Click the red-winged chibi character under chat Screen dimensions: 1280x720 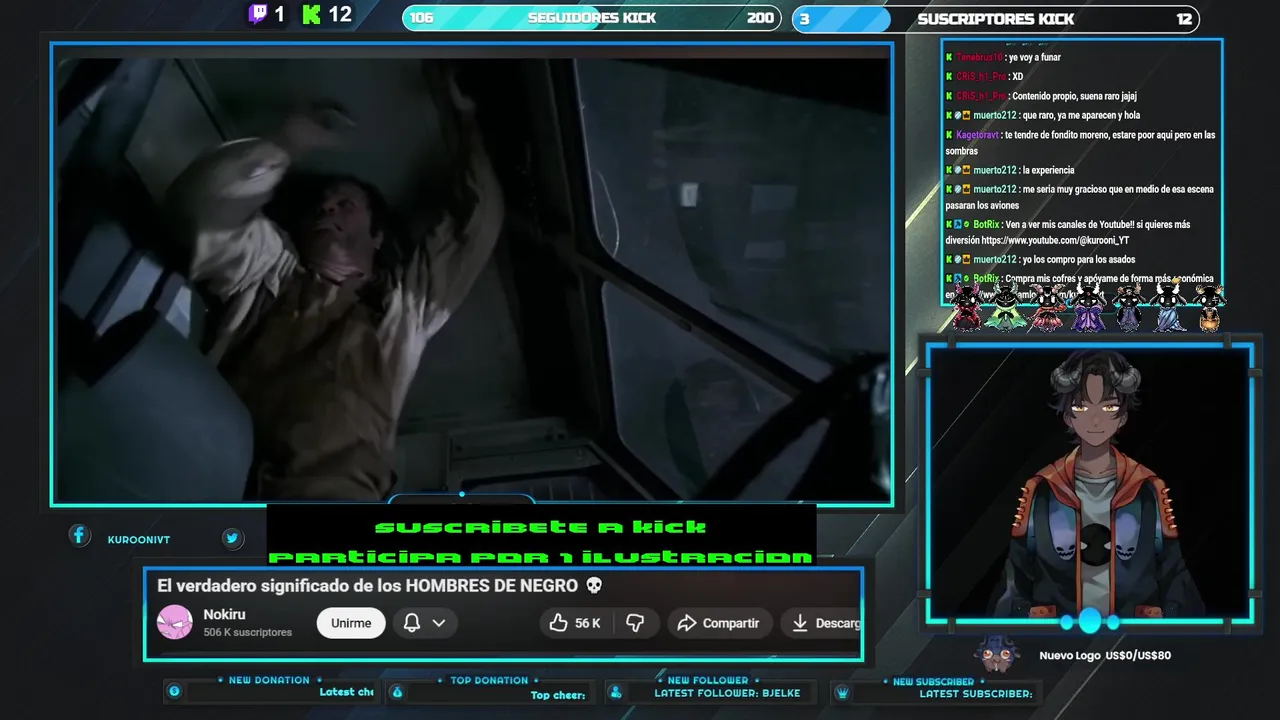point(967,307)
